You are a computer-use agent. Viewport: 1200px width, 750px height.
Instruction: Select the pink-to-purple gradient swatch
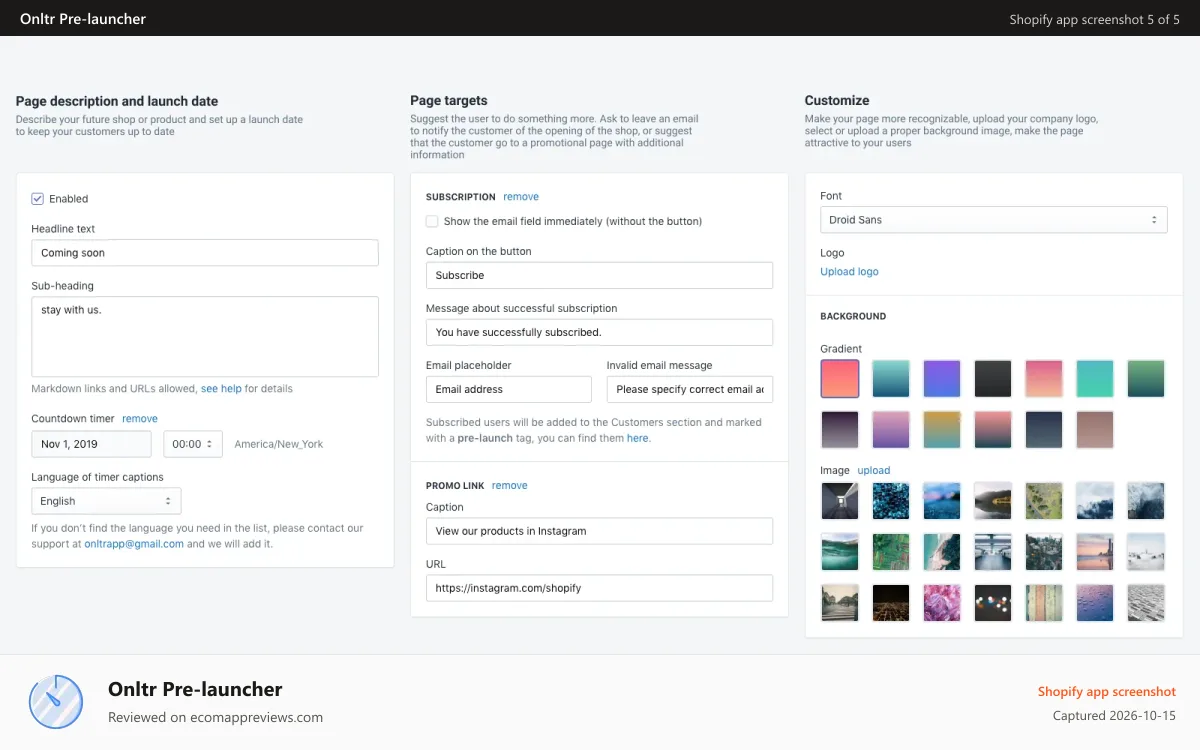(x=891, y=429)
